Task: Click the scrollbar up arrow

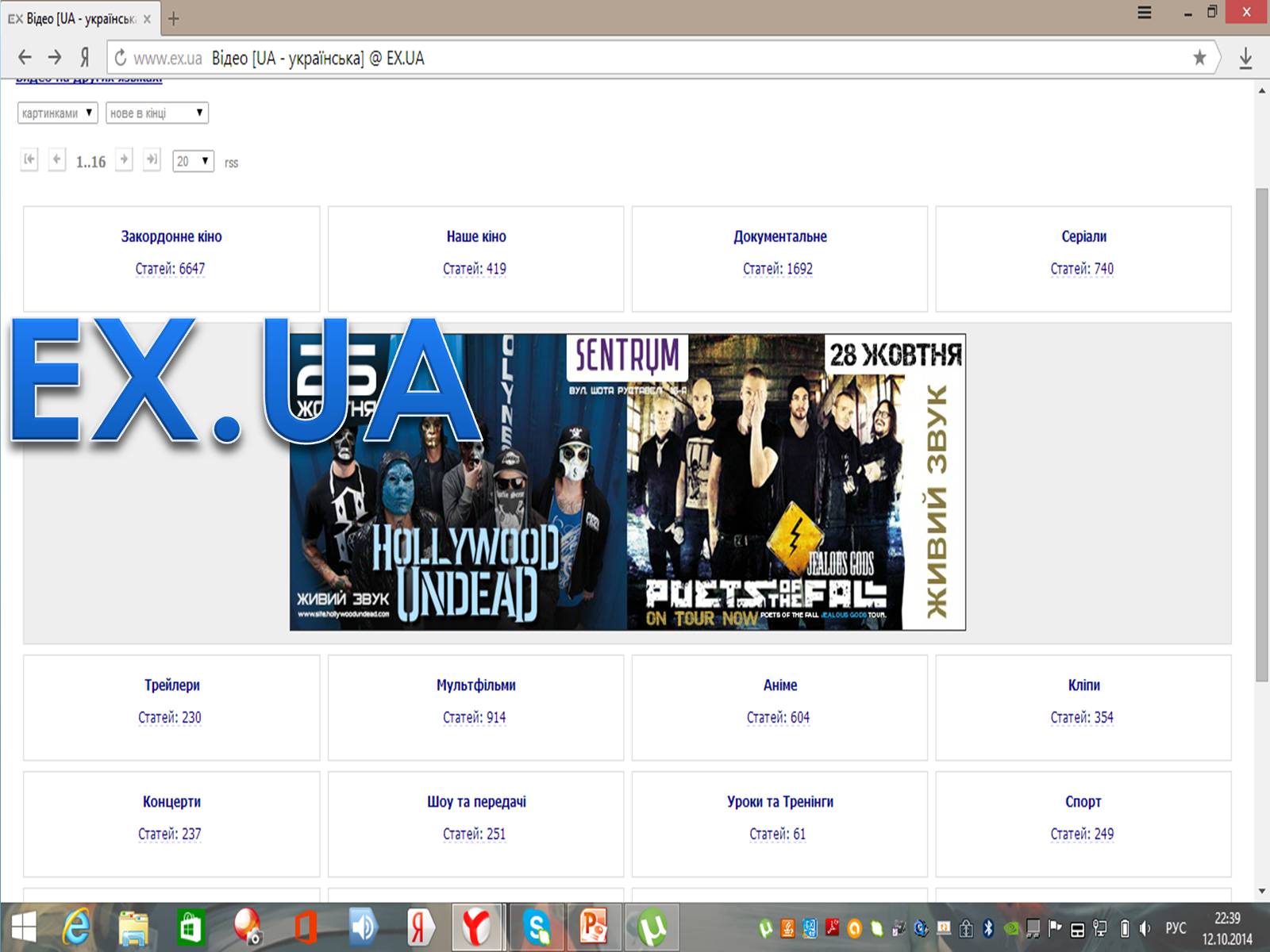Action: tap(1262, 90)
